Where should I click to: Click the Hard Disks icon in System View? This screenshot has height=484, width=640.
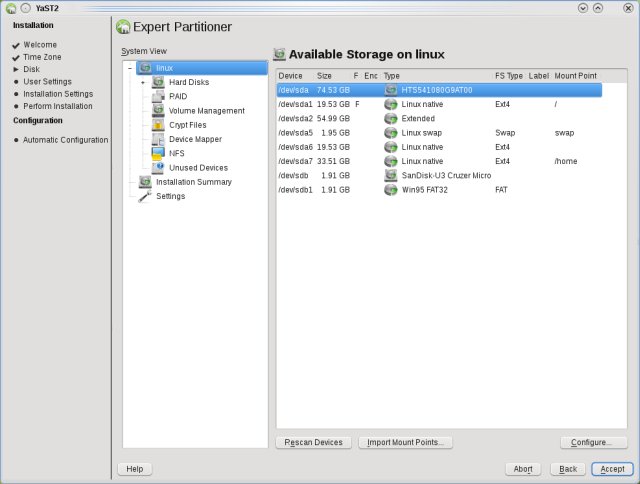(x=158, y=82)
